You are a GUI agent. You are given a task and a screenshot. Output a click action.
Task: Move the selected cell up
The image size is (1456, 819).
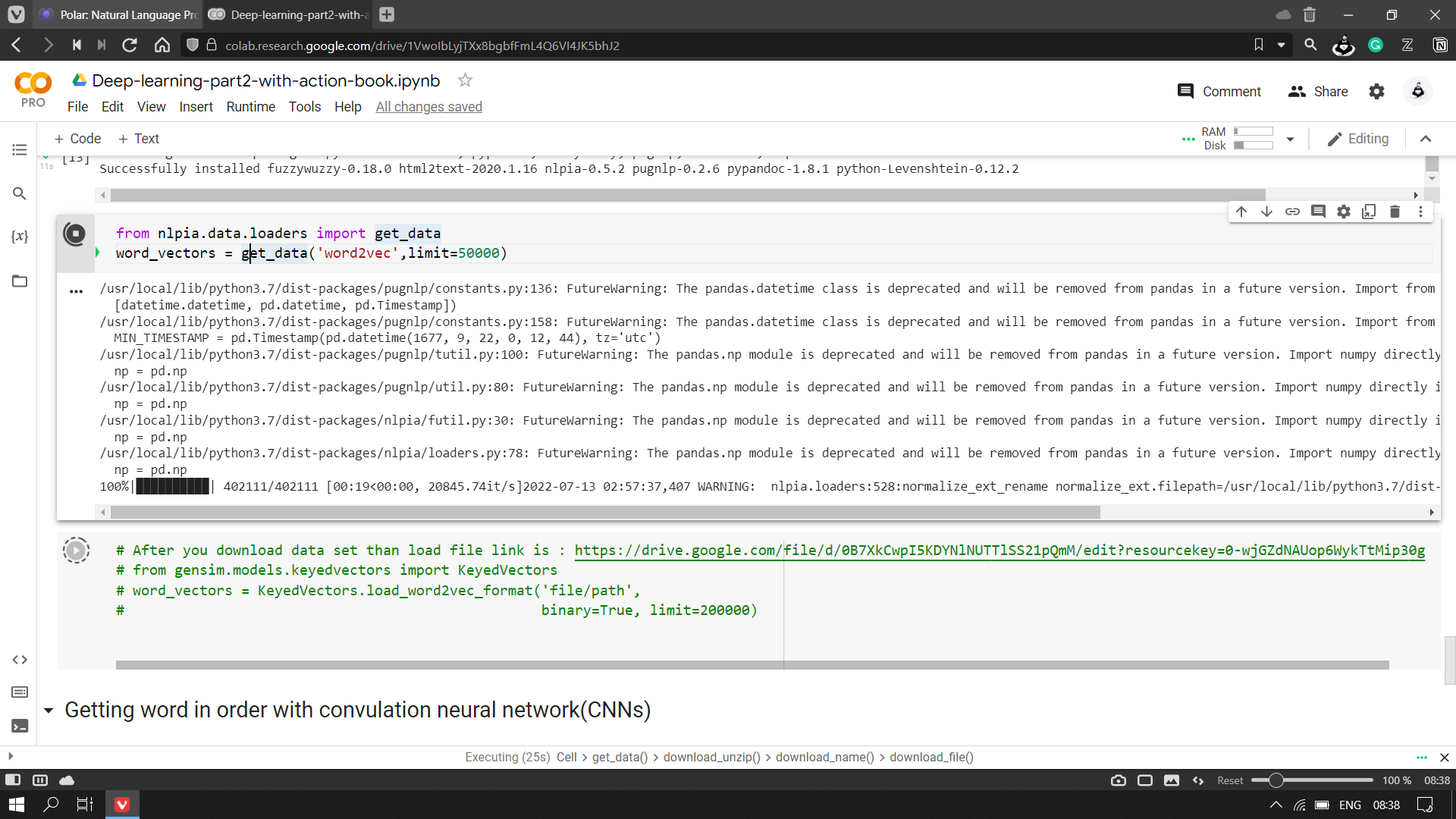tap(1241, 212)
